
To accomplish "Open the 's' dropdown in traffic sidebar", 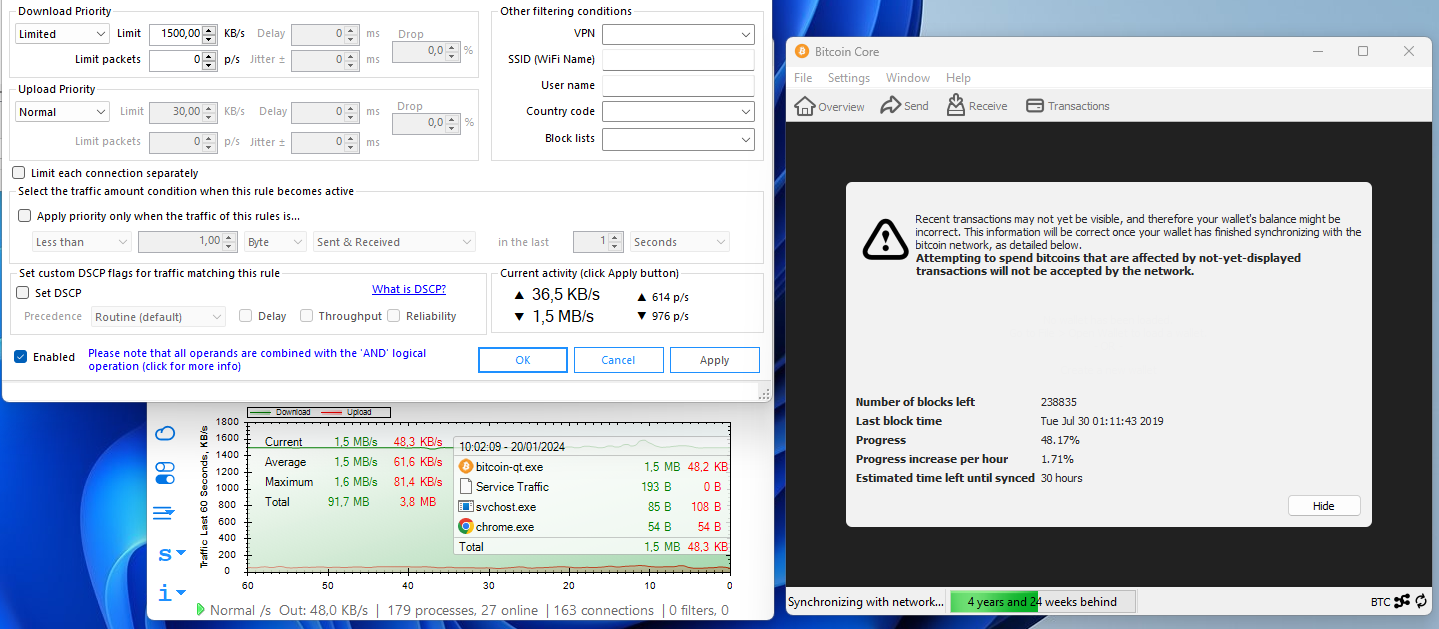I will (x=172, y=553).
